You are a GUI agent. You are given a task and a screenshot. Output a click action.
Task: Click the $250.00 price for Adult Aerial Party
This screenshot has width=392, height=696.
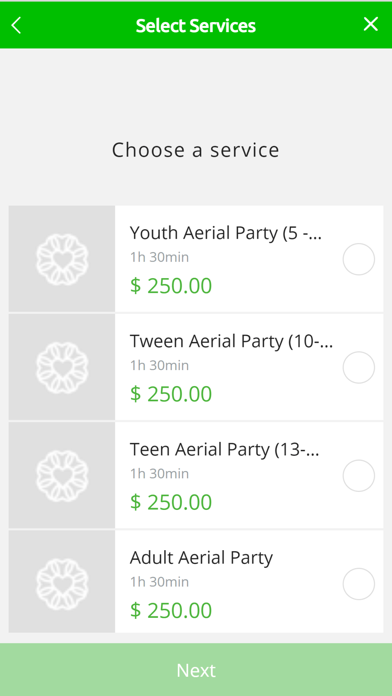pos(171,611)
